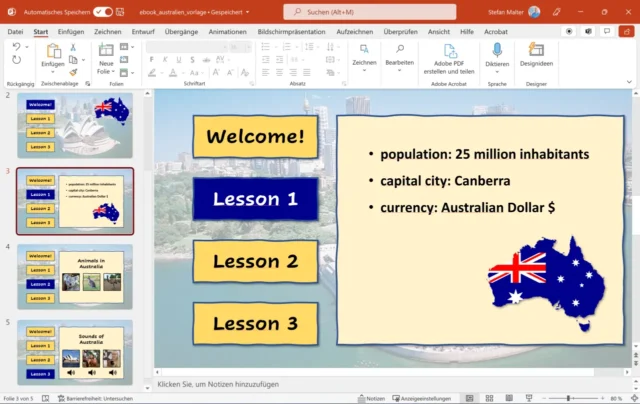This screenshot has width=640, height=404.
Task: Start slideshow from status bar icon
Action: (527, 398)
